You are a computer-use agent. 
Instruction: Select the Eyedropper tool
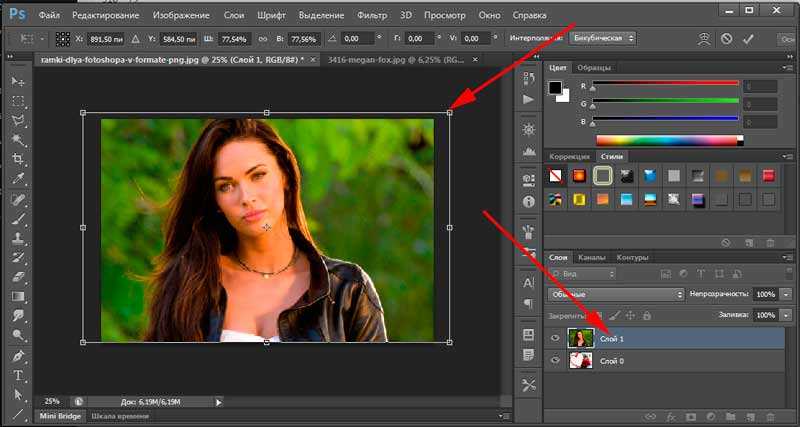click(18, 179)
